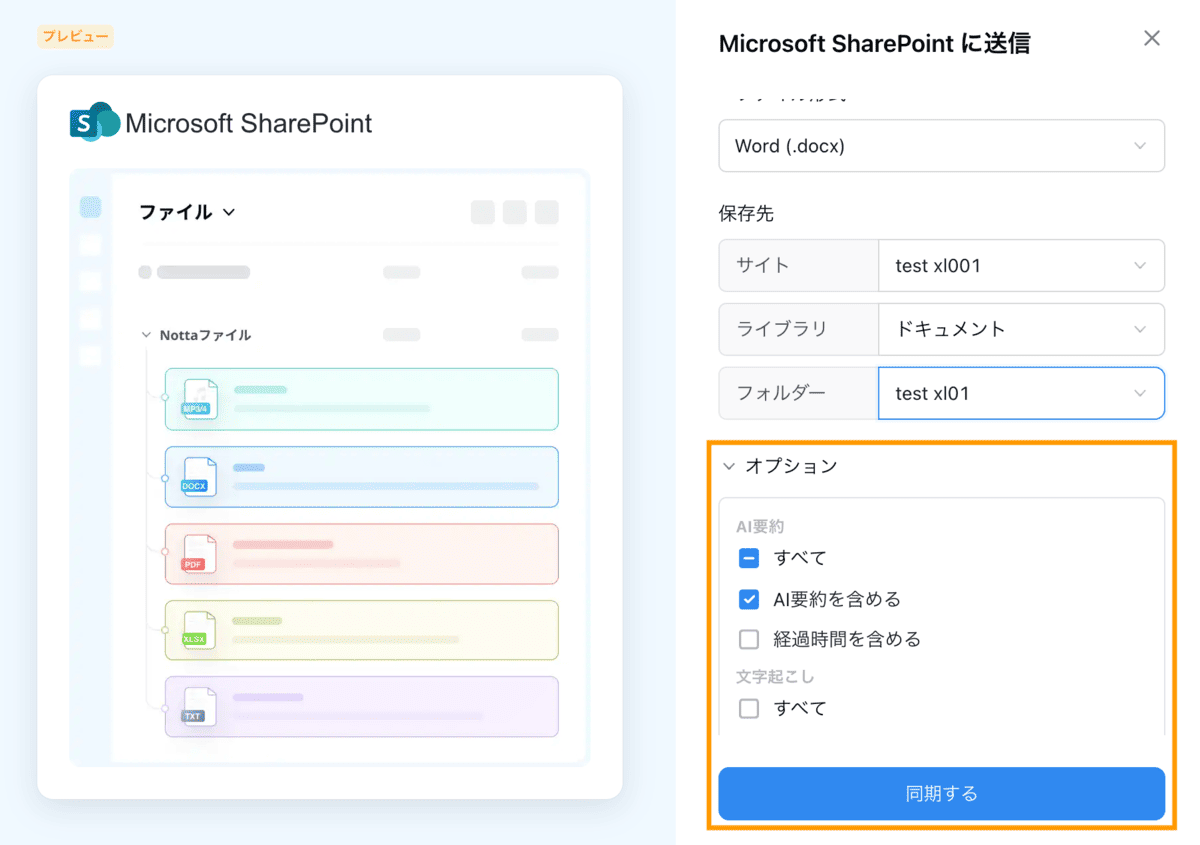Click the highlighted blue sidebar icon in preview

click(x=90, y=207)
